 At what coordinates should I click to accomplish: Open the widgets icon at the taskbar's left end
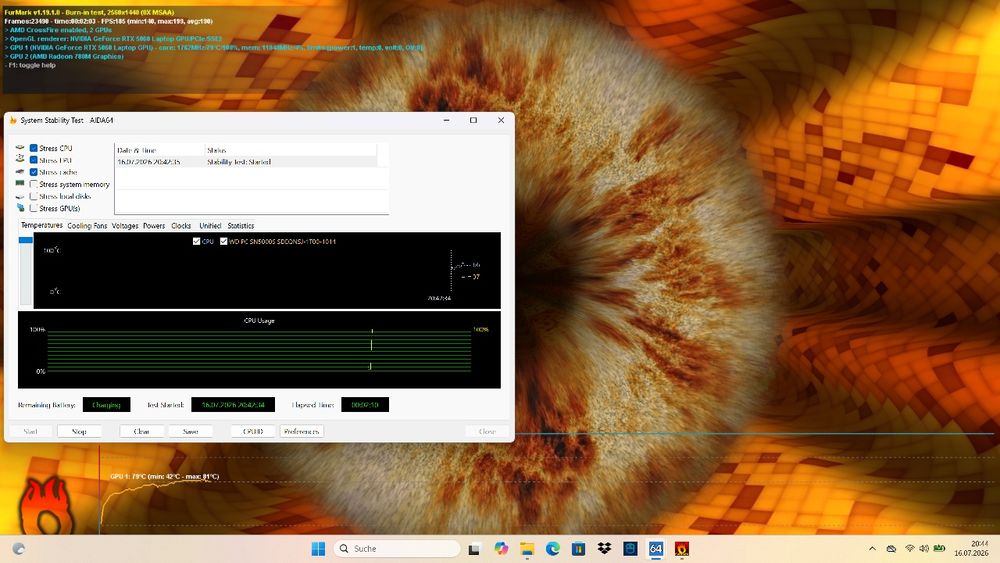(x=19, y=548)
